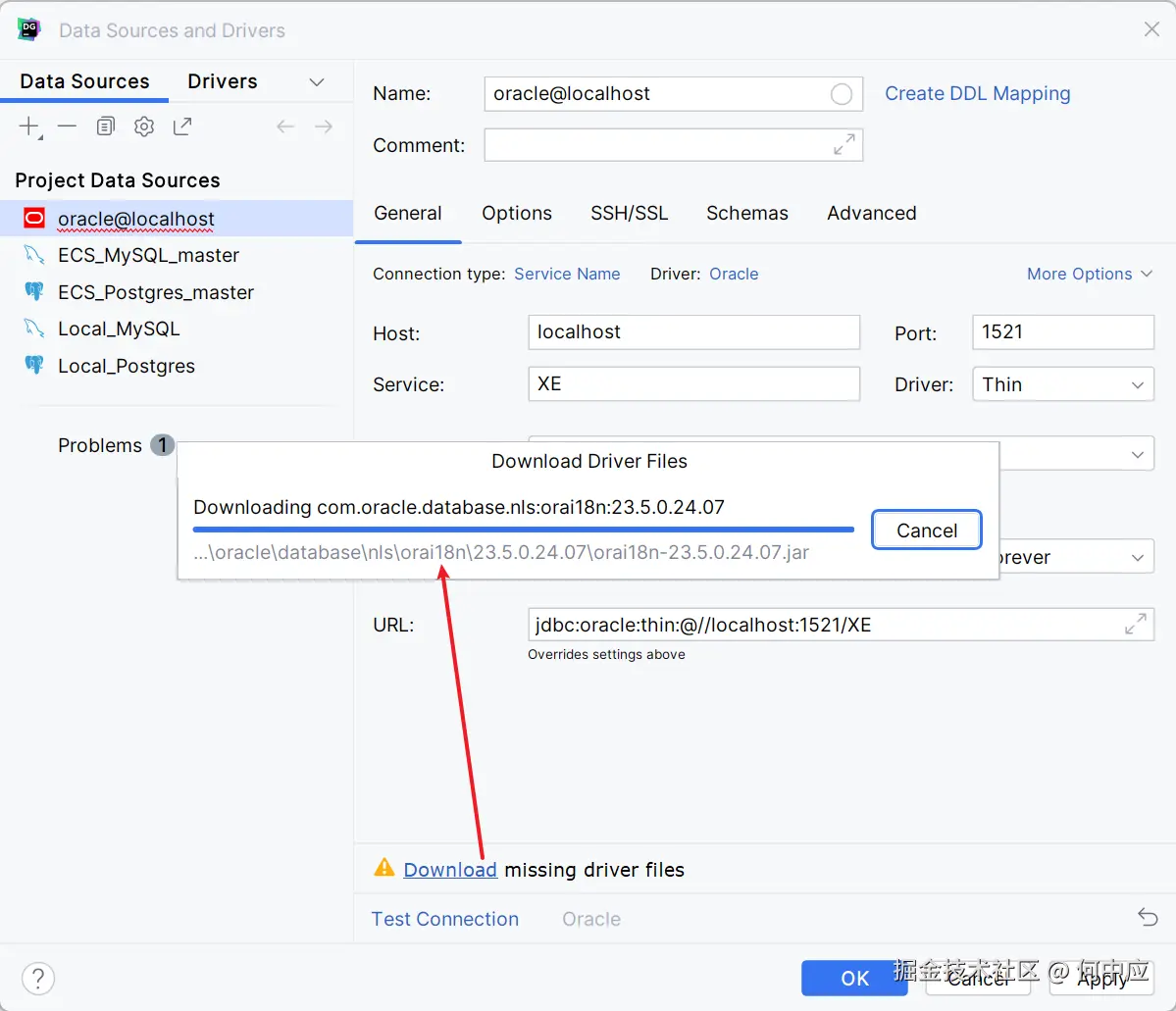Click the Help question mark button
The width and height of the screenshot is (1176, 1011).
pos(38,978)
